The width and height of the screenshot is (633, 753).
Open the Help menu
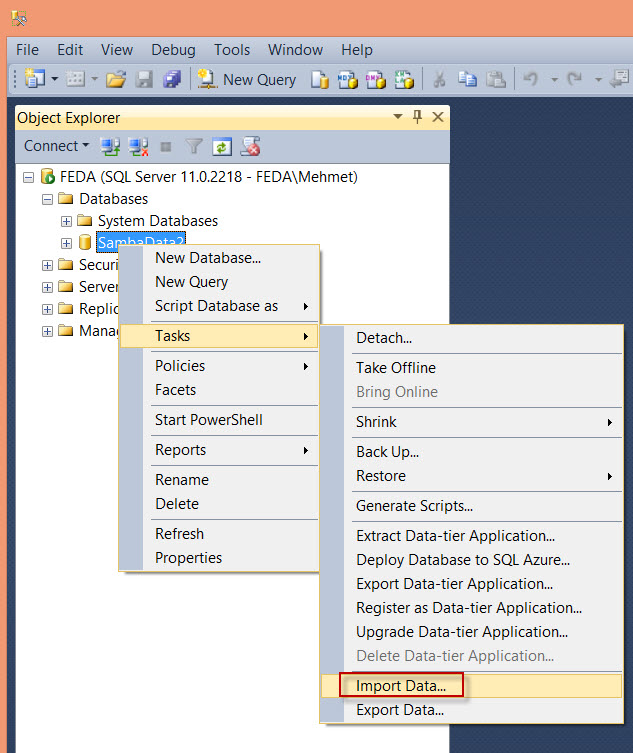[357, 50]
